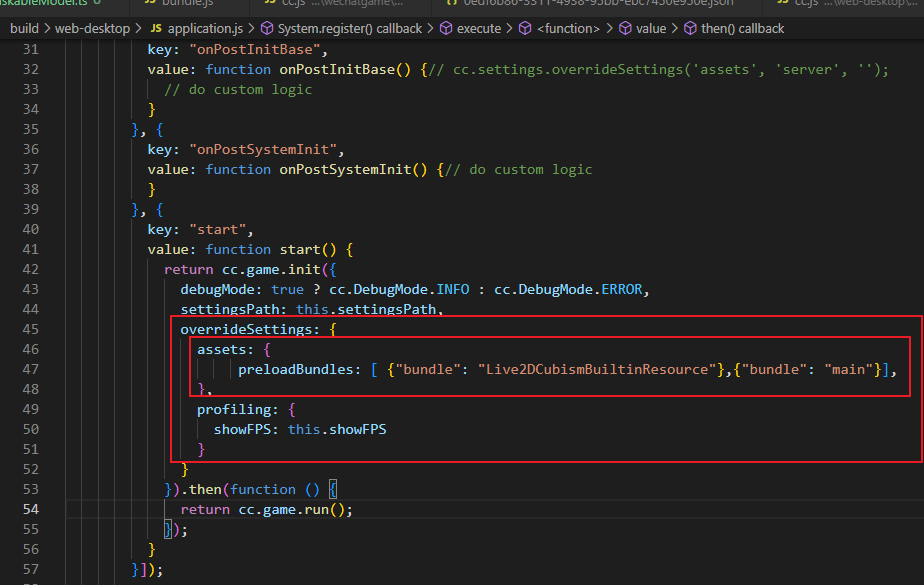Open the 'build' breadcrumb folder

click(24, 28)
